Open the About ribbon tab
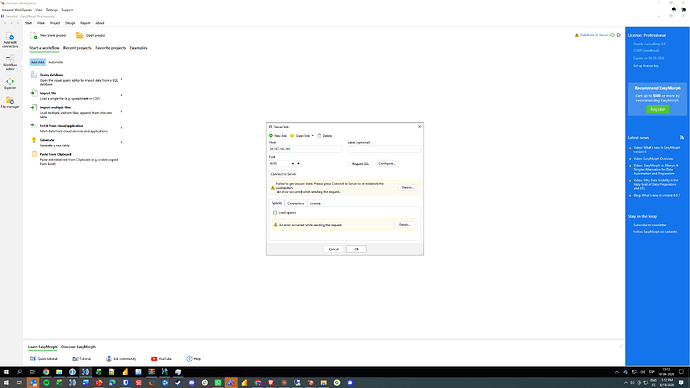This screenshot has height=388, width=690. [x=100, y=23]
